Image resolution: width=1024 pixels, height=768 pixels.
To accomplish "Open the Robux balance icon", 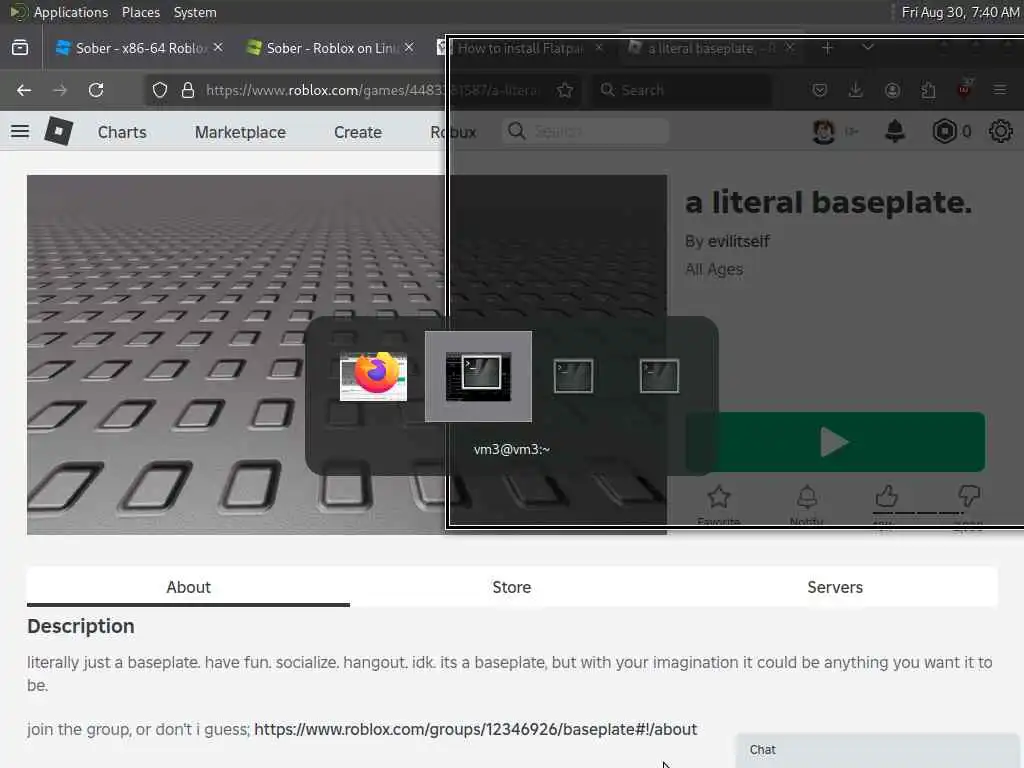I will 944,132.
